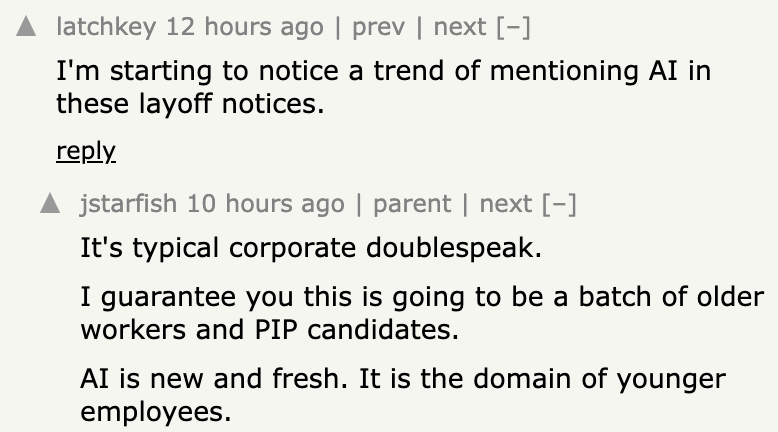This screenshot has width=778, height=432.
Task: Go to parent of jstarfish's comment
Action: tap(410, 204)
